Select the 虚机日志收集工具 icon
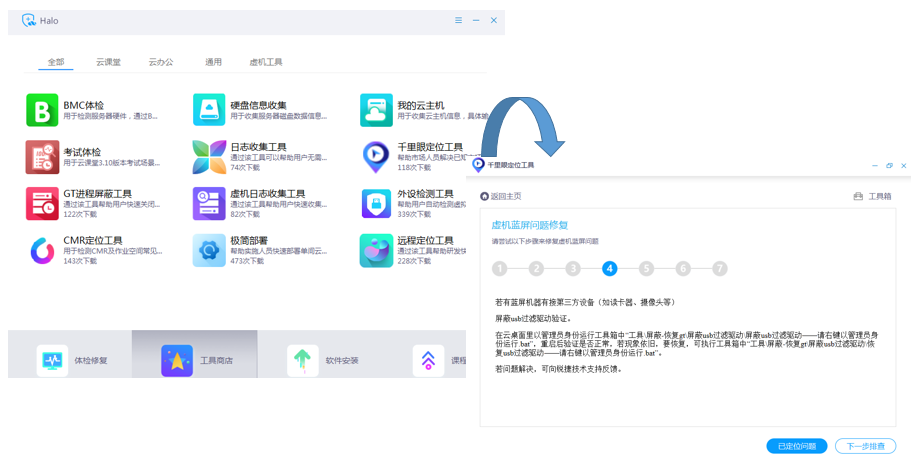The image size is (917, 456). pyautogui.click(x=209, y=204)
